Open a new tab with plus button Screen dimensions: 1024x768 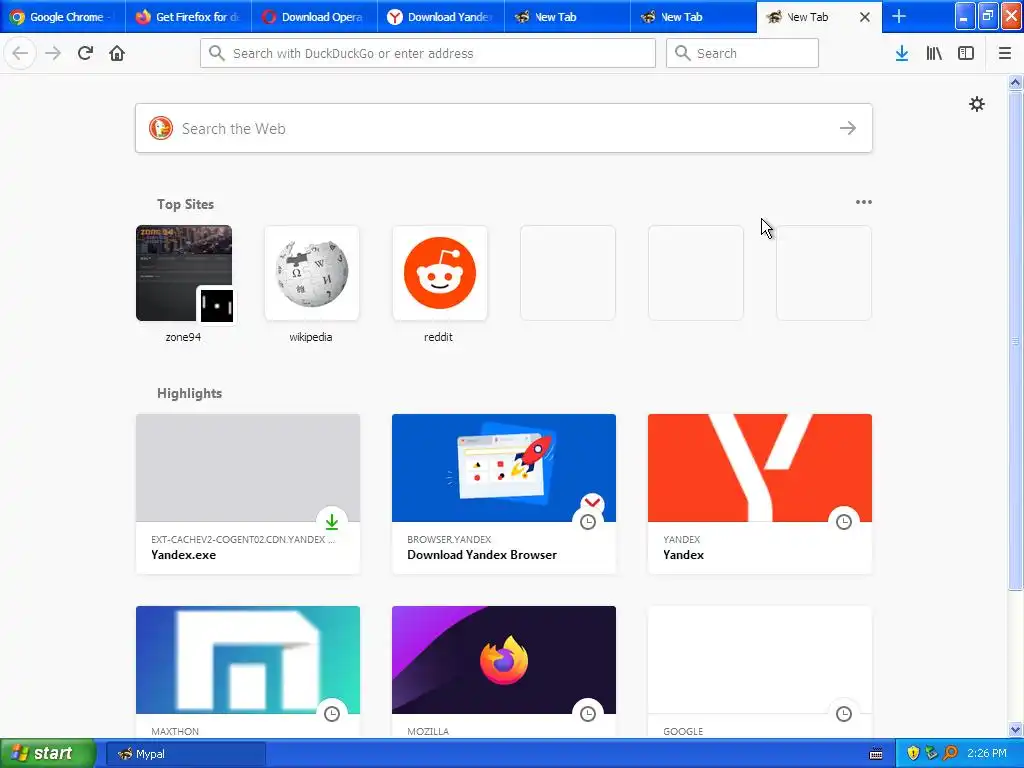click(x=899, y=17)
